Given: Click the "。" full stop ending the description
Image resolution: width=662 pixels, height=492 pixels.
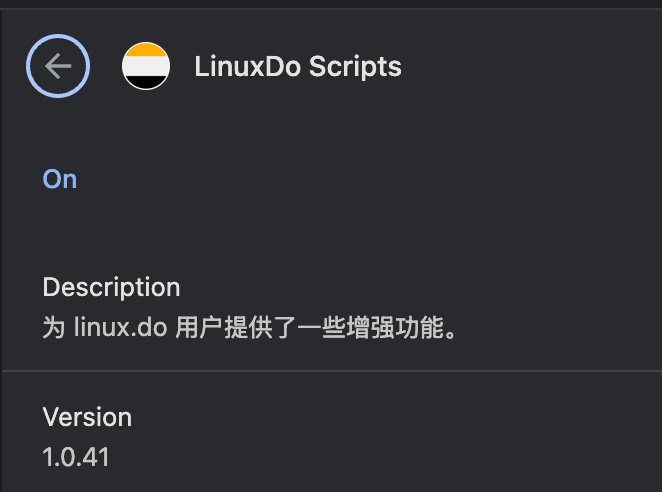Looking at the screenshot, I should point(450,334).
